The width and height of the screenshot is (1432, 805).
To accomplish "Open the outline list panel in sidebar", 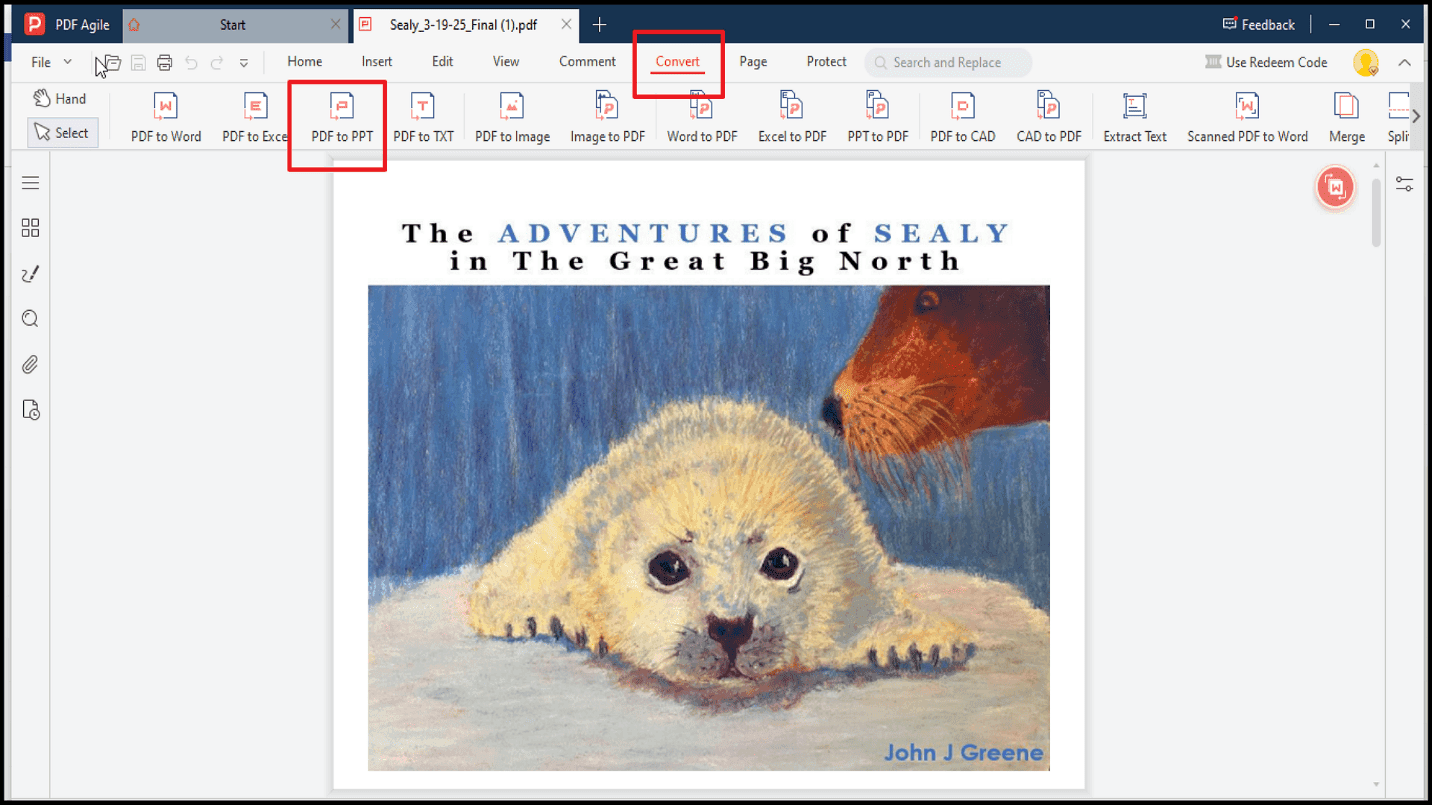I will coord(30,183).
